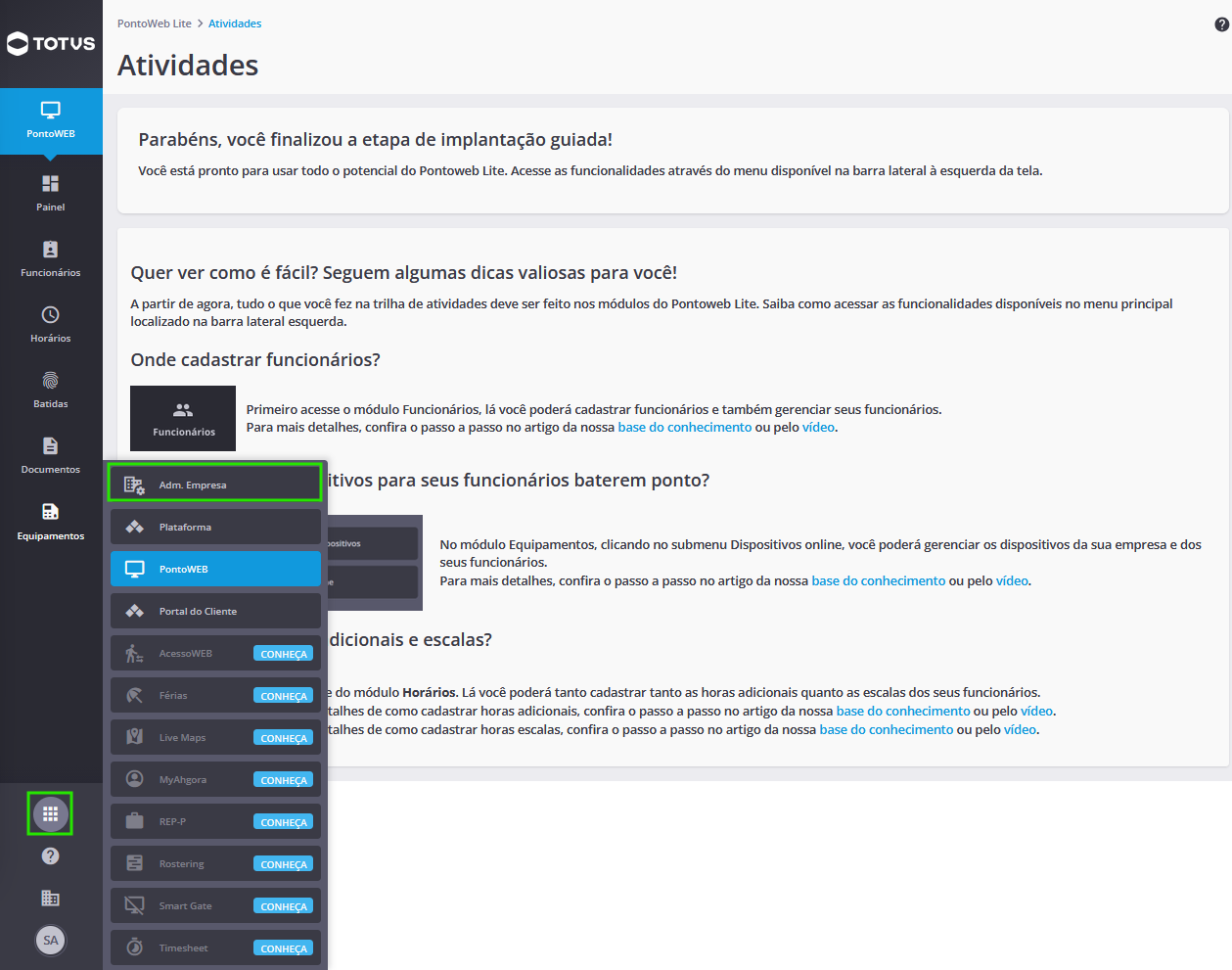Viewport: 1232px width, 970px height.
Task: Click CONHEÇA button for REP-P
Action: click(x=284, y=822)
